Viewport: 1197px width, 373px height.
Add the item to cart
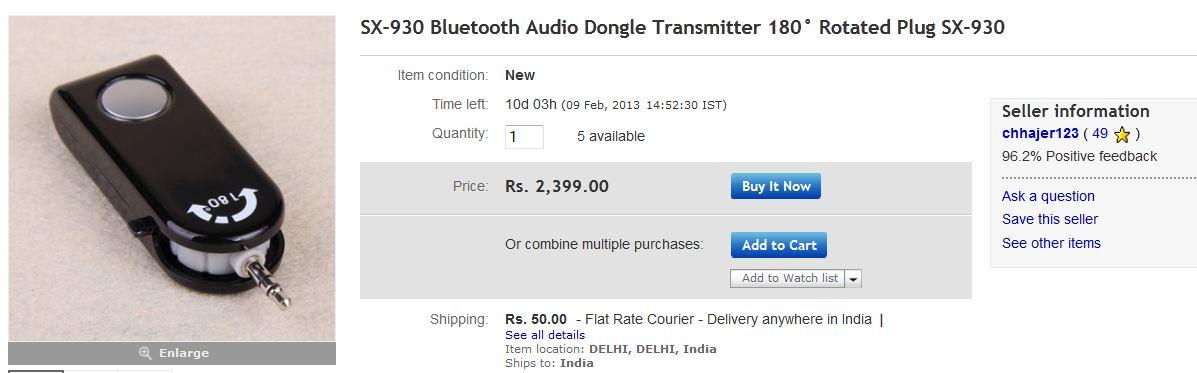(x=779, y=245)
